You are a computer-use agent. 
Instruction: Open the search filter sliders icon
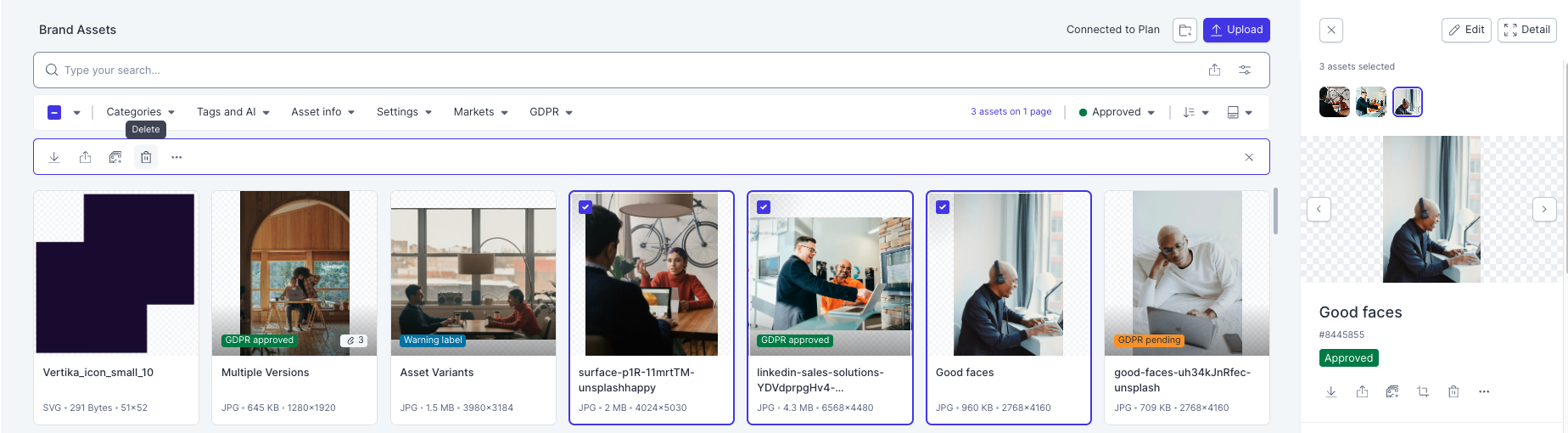point(1245,70)
